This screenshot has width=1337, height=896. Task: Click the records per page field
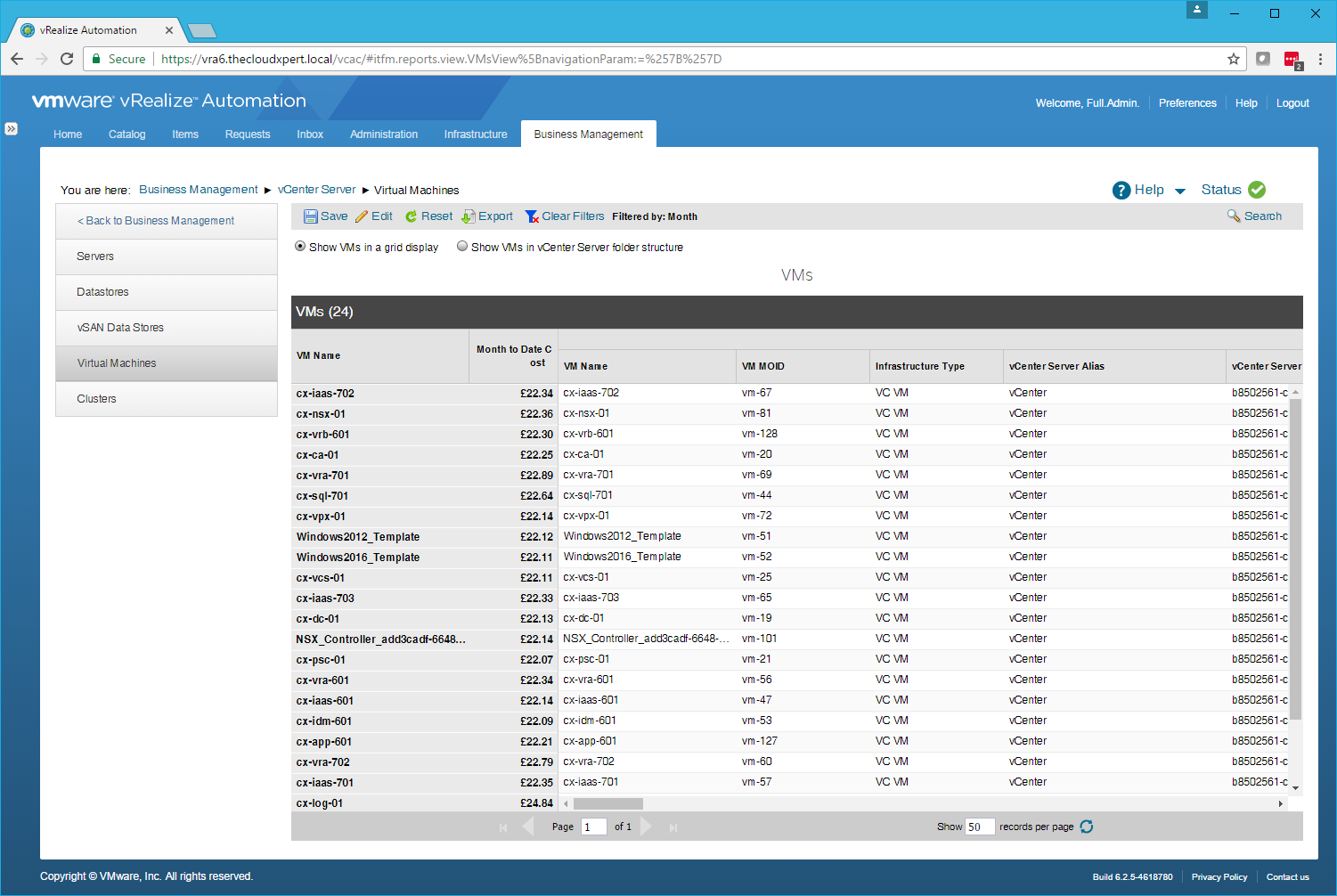coord(979,827)
